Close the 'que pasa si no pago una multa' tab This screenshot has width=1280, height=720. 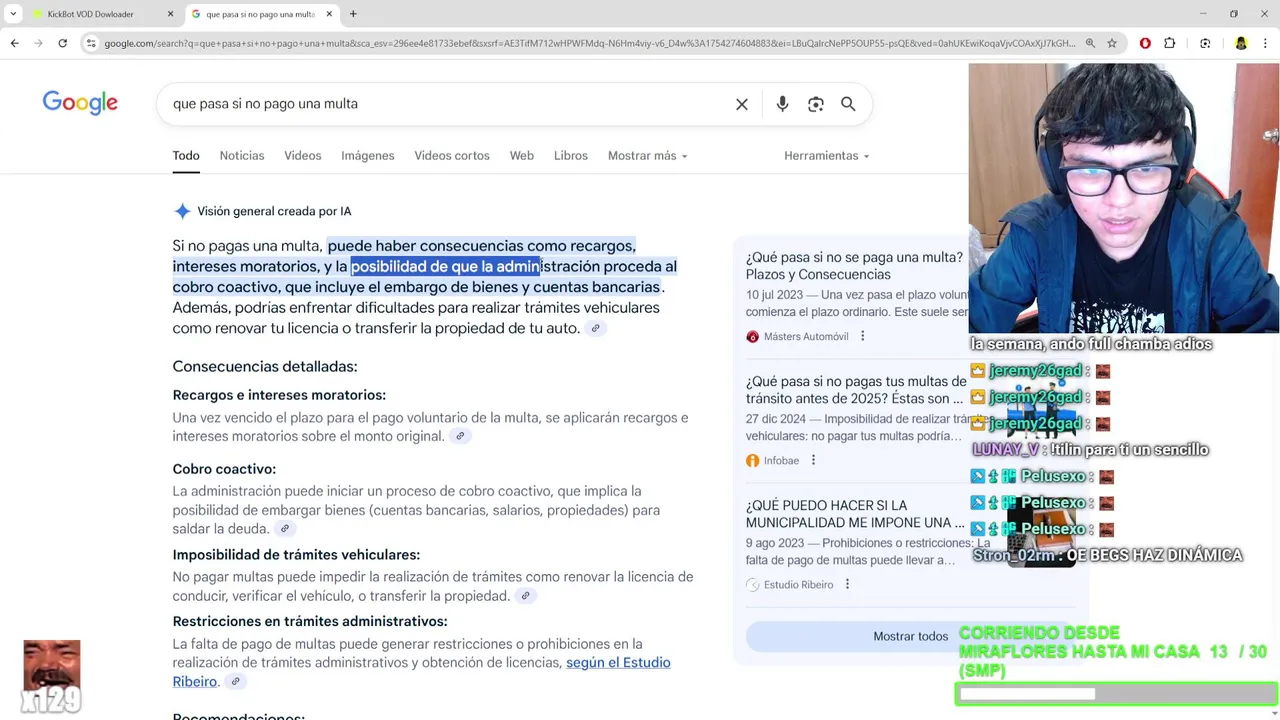pos(329,14)
